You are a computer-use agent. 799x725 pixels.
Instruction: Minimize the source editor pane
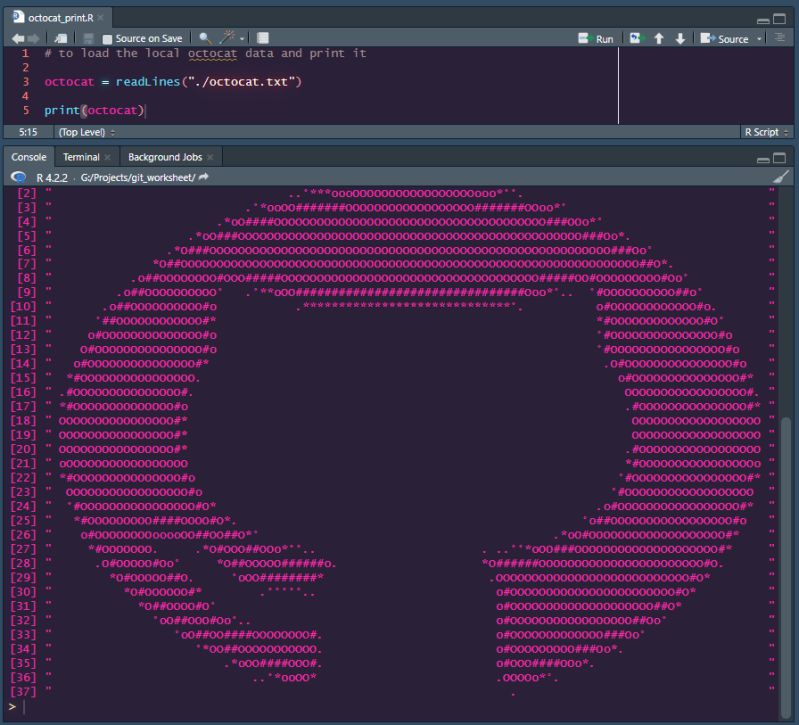[763, 20]
